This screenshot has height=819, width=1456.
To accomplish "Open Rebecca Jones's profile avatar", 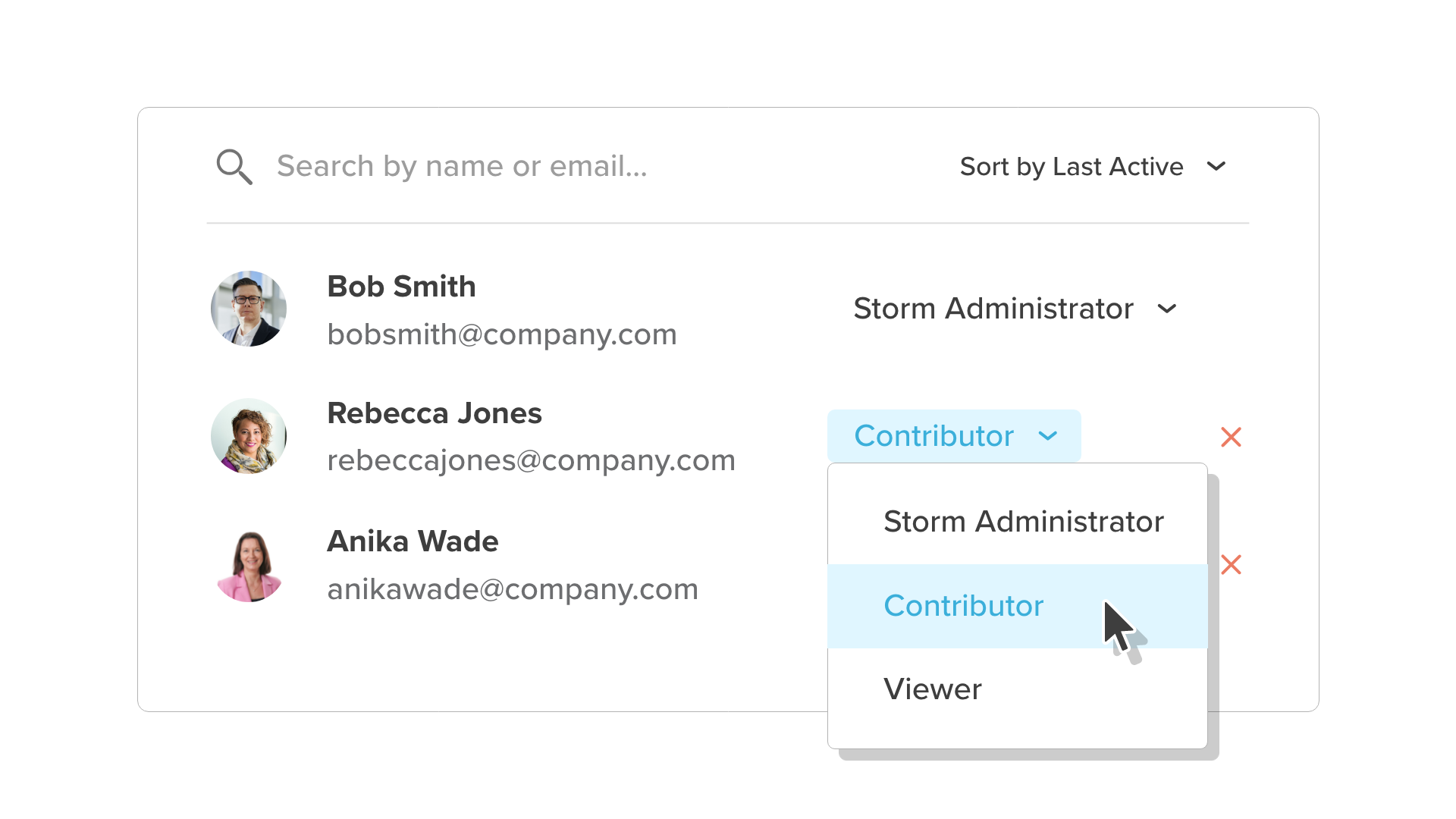I will point(249,437).
